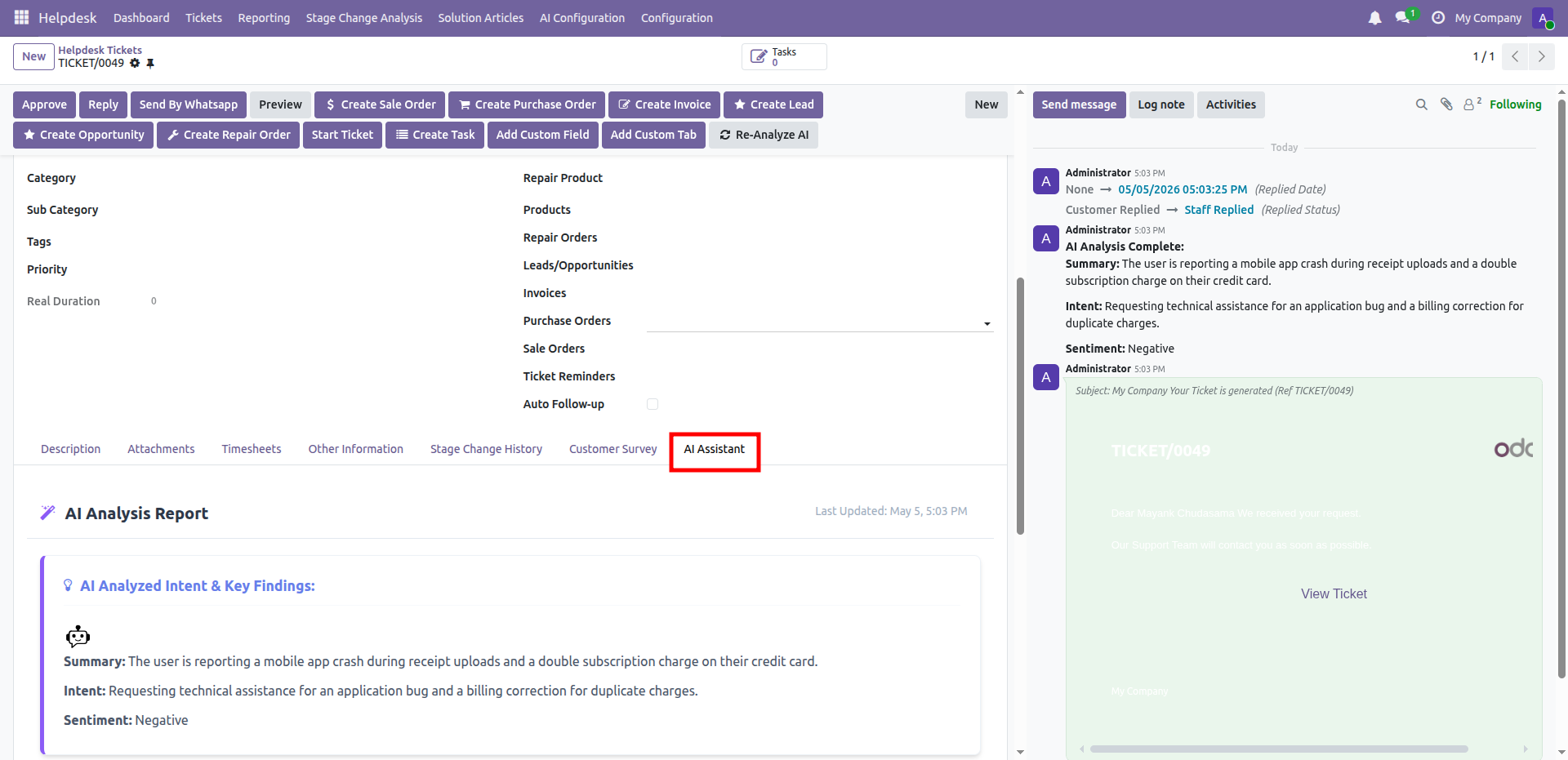Click Create Task button
1568x760 pixels.
[x=435, y=135]
